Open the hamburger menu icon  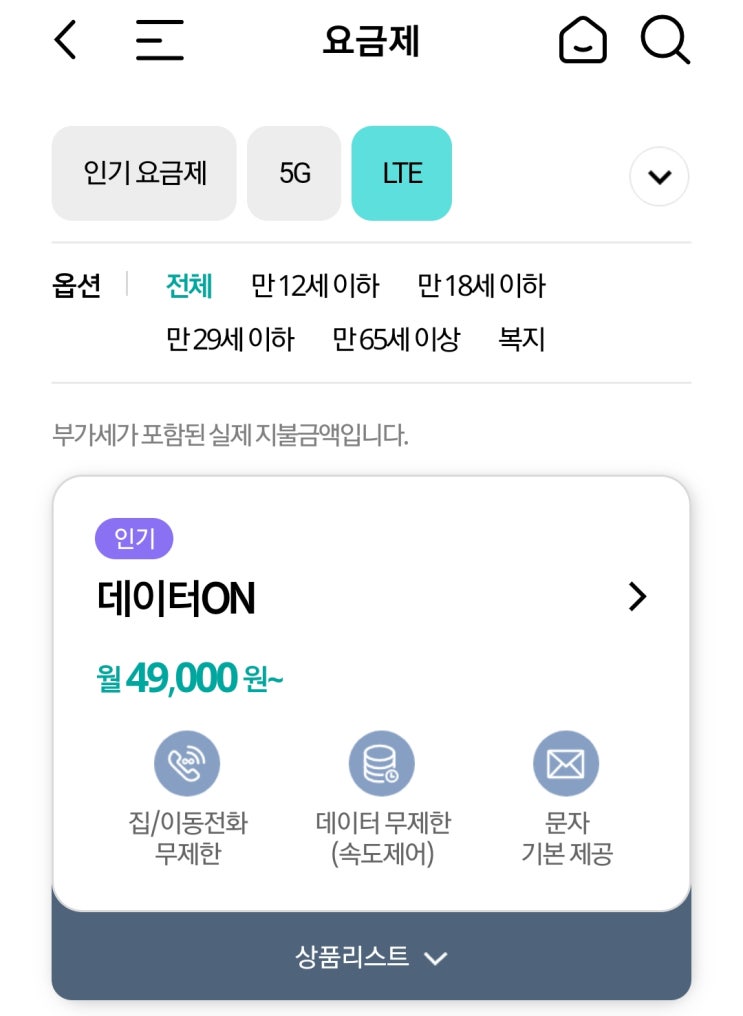[x=159, y=41]
